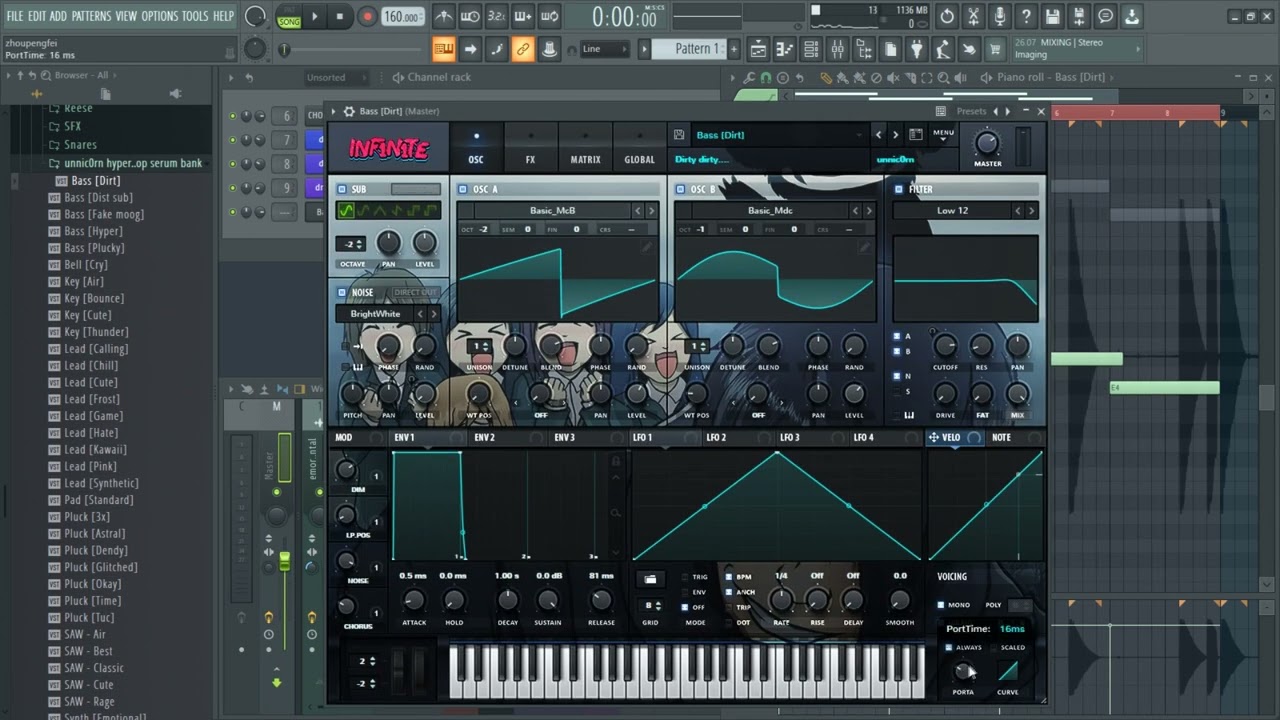Viewport: 1280px width, 720px height.
Task: Select the ENV 2 tab
Action: click(x=484, y=437)
